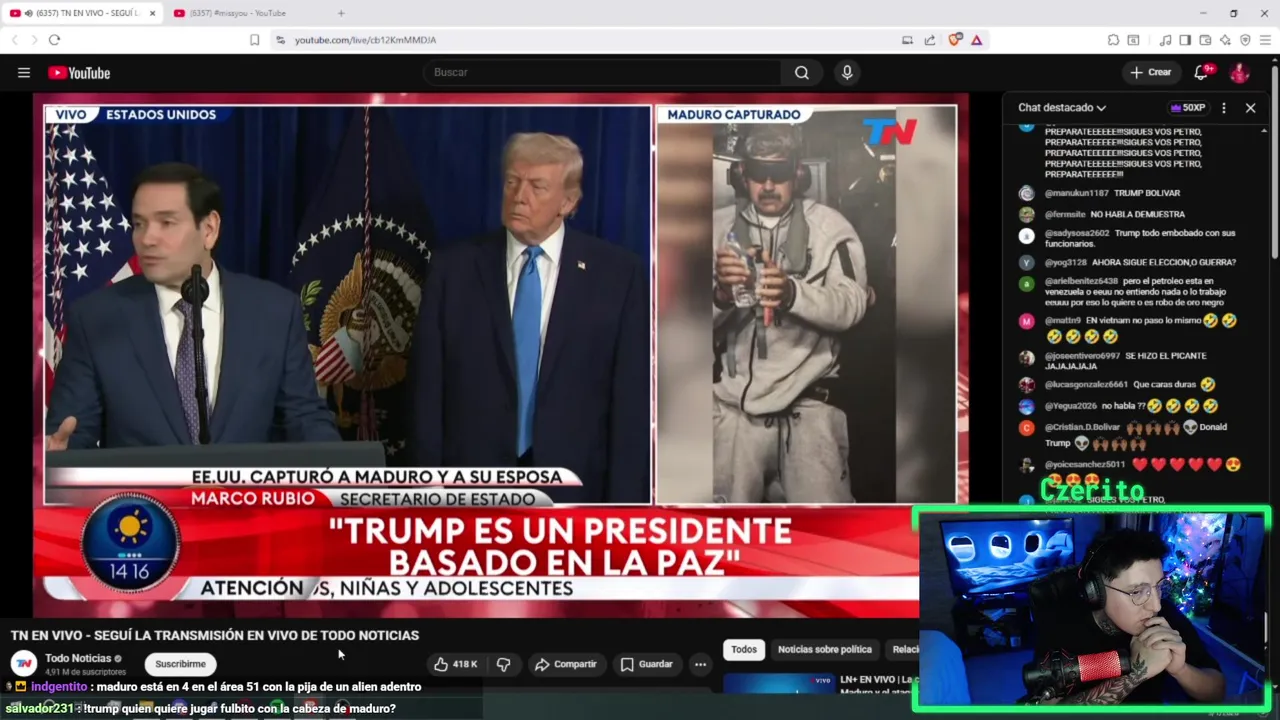Select the TN EN VIVO browser tab
Screen dimensions: 1280x720
pos(82,13)
